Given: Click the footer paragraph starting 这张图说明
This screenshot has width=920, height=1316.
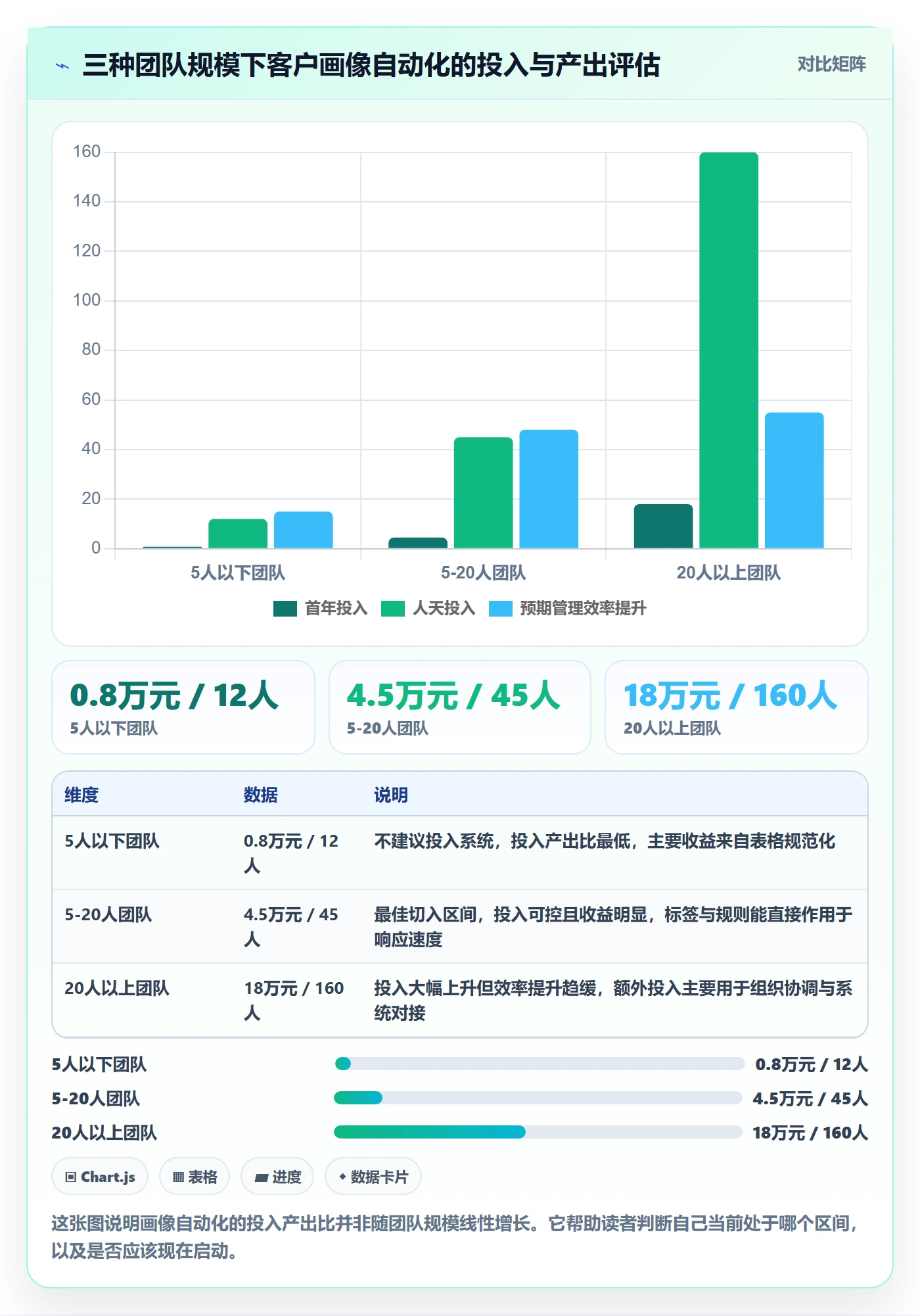Looking at the screenshot, I should point(456,1236).
